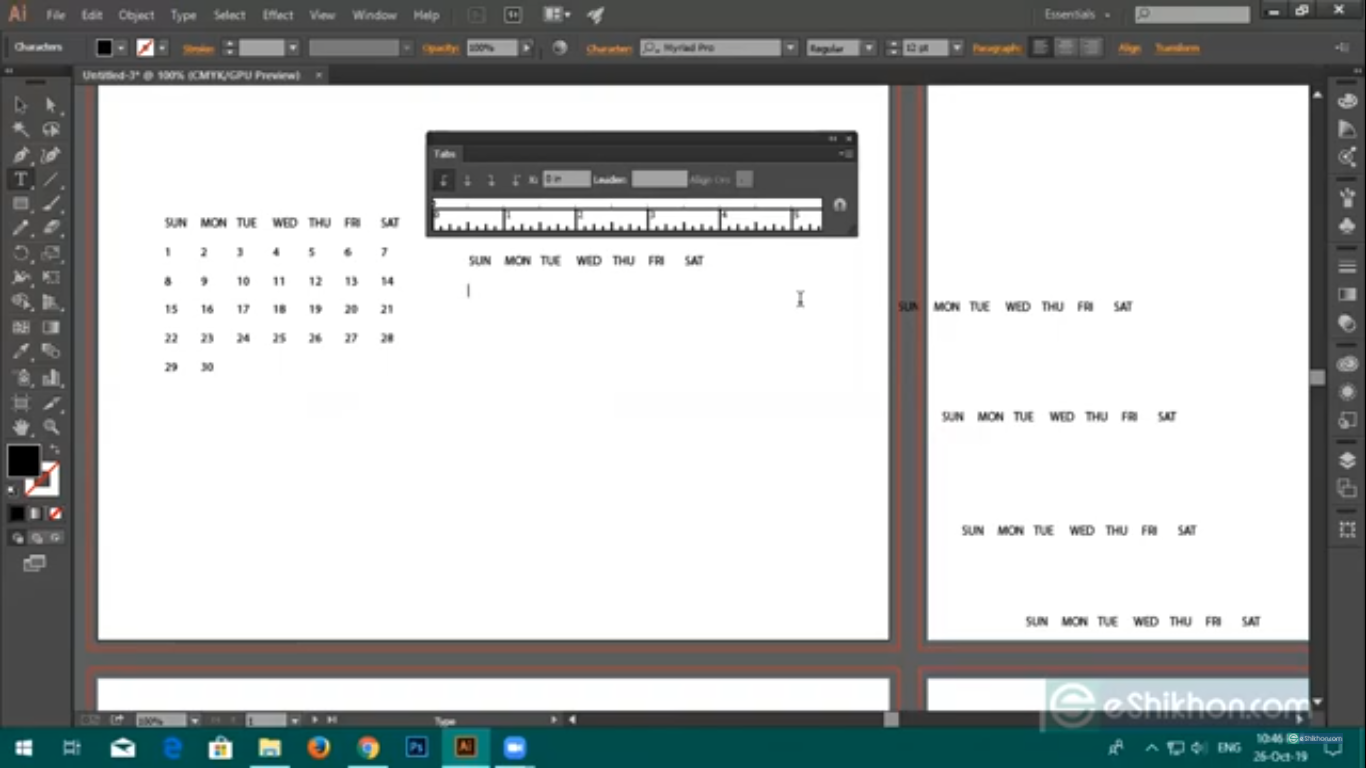1366x768 pixels.
Task: Select the Hand tool
Action: tap(20, 425)
